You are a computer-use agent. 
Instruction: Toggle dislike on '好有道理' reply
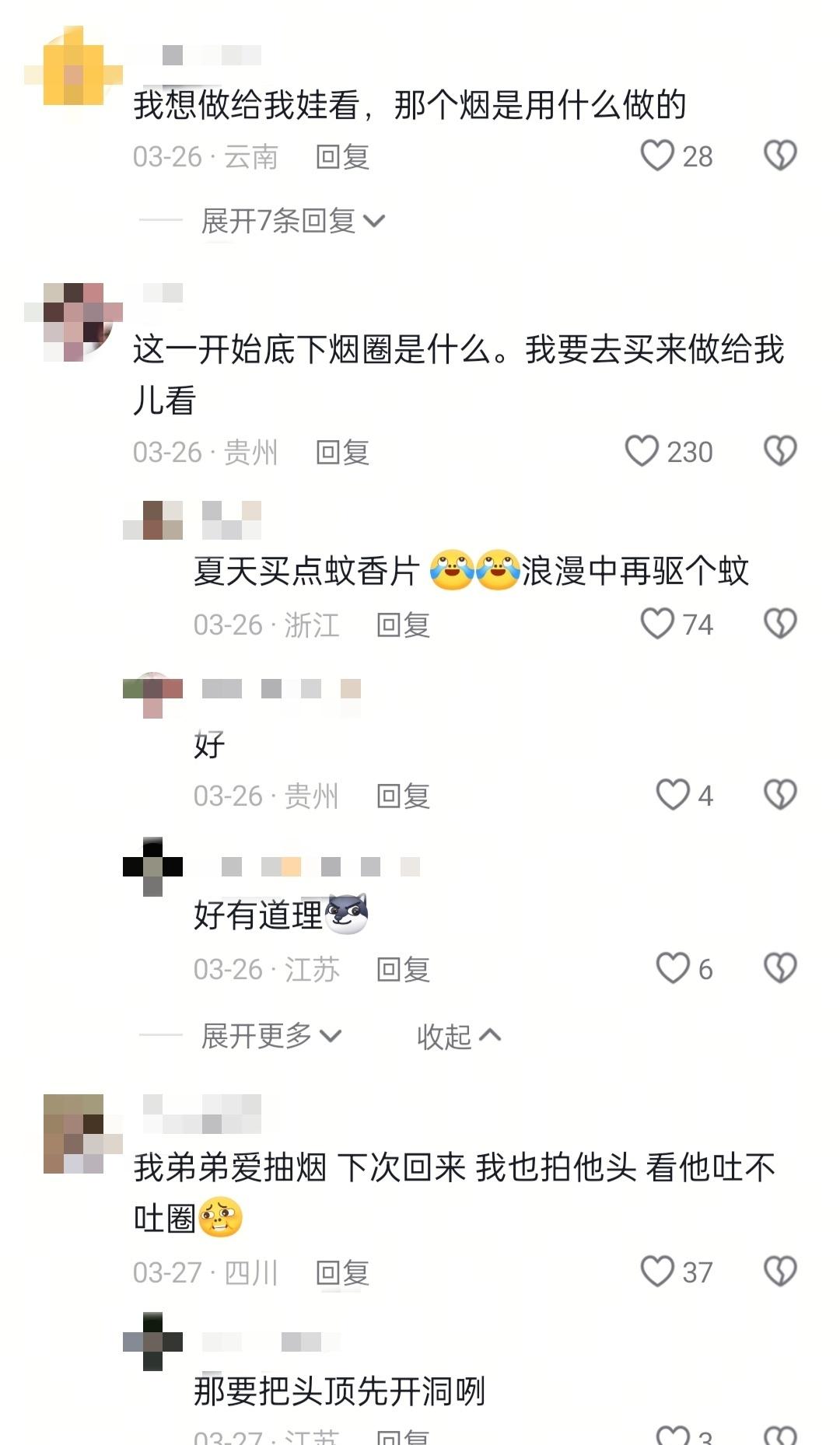pyautogui.click(x=780, y=968)
